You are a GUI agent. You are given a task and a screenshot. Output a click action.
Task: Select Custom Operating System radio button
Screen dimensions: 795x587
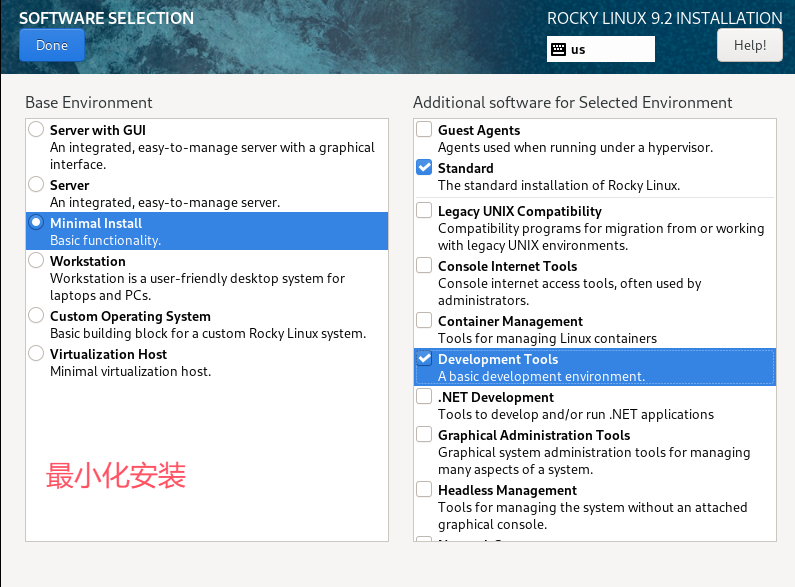[x=36, y=315]
